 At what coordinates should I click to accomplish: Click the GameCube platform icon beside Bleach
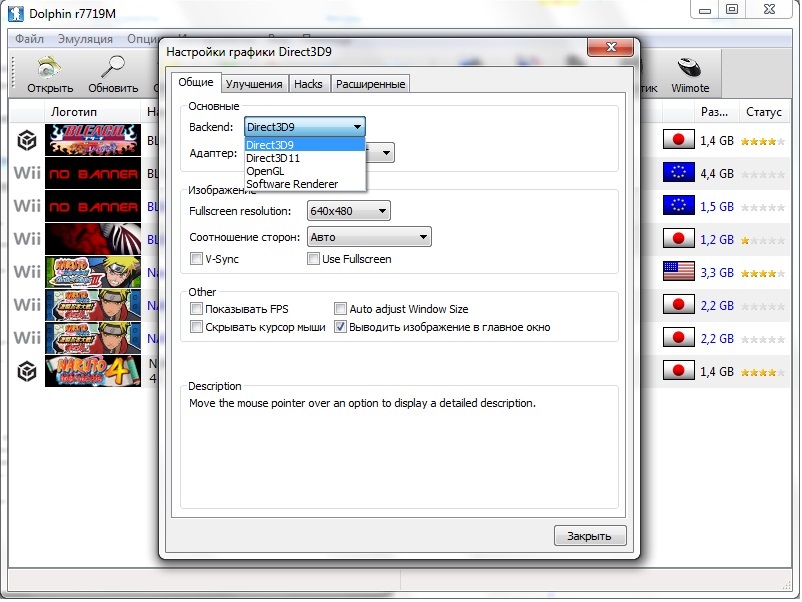[x=27, y=140]
